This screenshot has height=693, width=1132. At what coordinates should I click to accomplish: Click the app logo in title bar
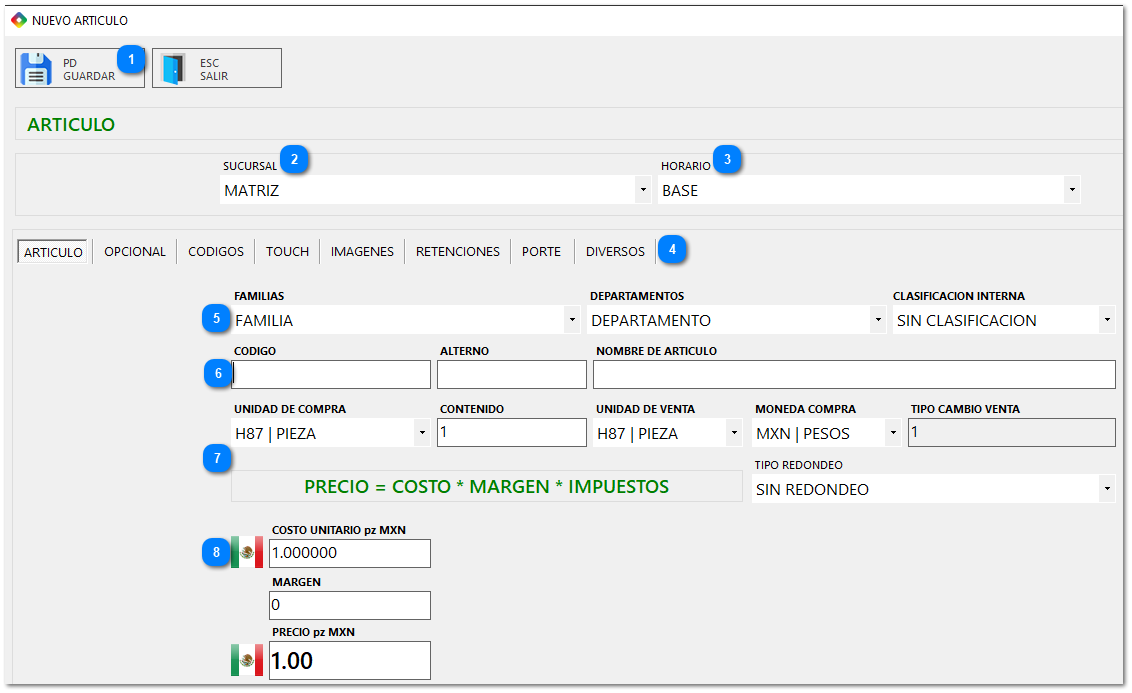pos(19,20)
